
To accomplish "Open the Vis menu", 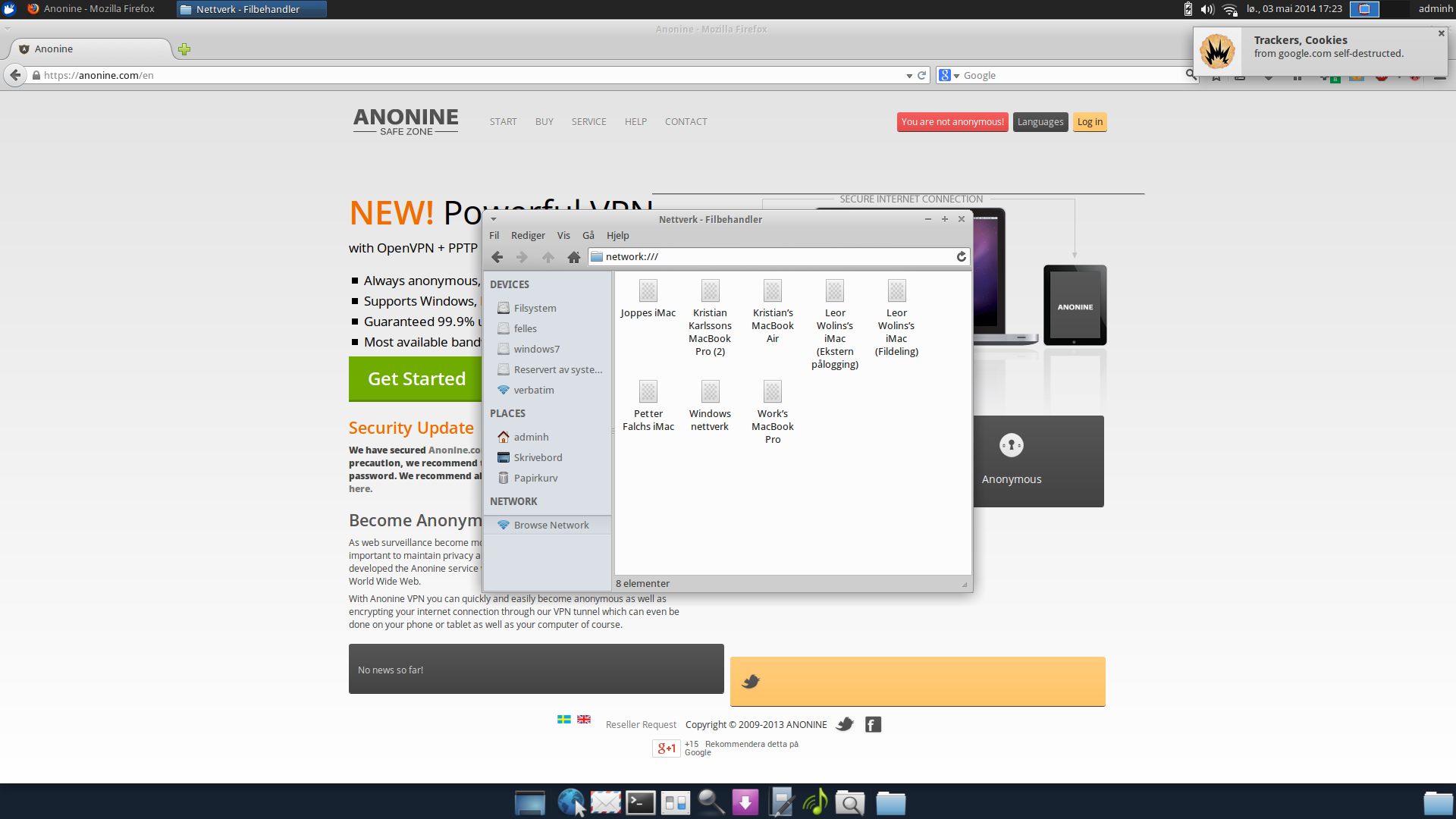I will tap(563, 236).
